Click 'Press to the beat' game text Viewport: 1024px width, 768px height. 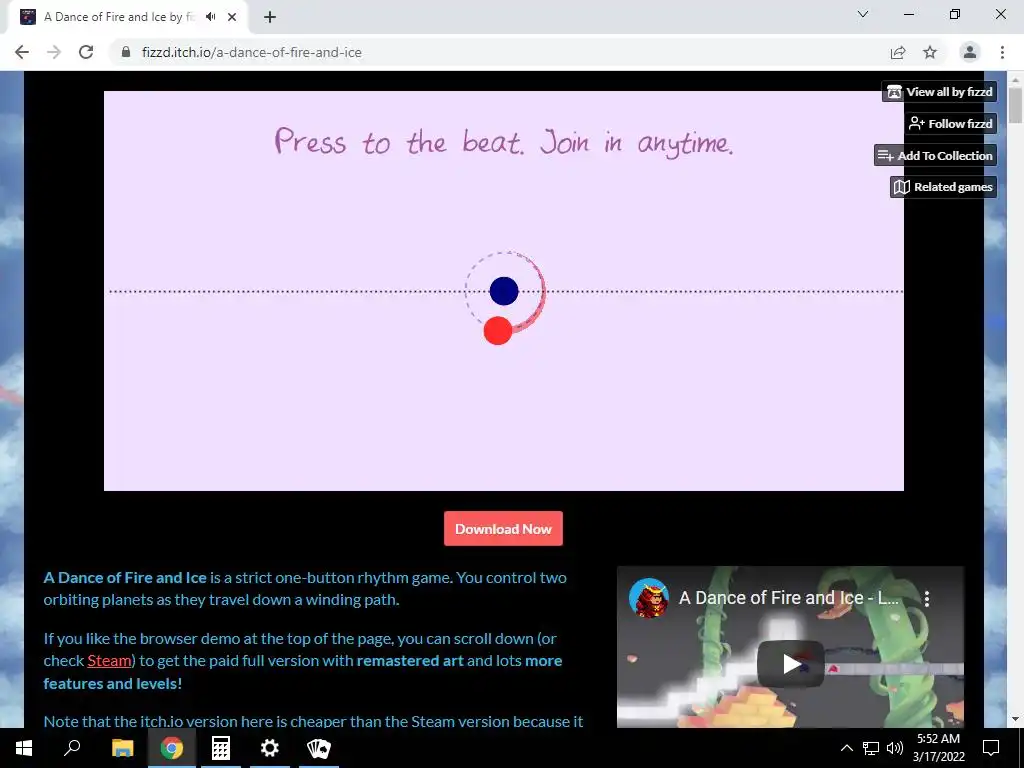click(x=504, y=142)
